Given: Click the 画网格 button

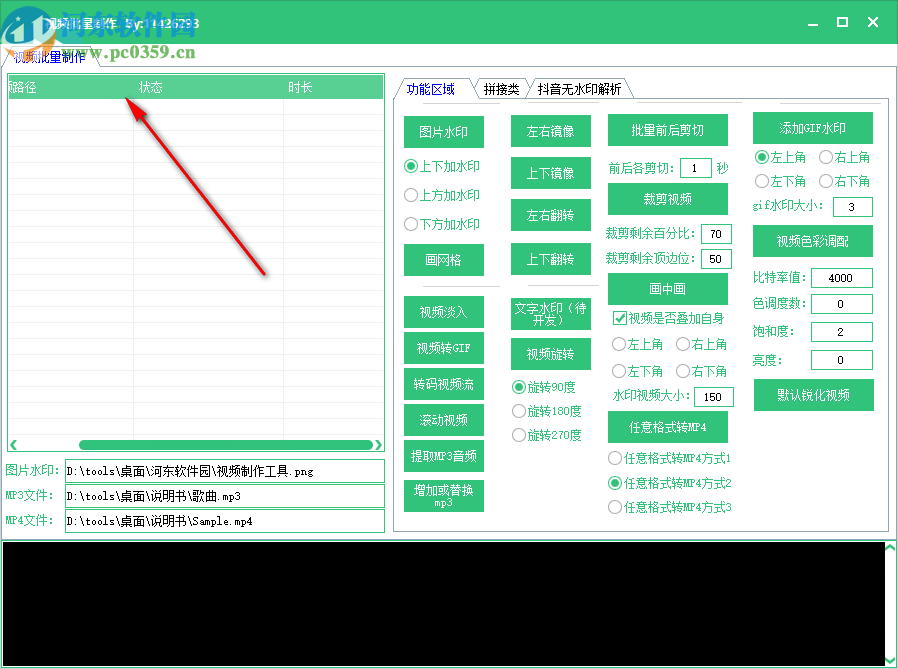Looking at the screenshot, I should click(443, 260).
